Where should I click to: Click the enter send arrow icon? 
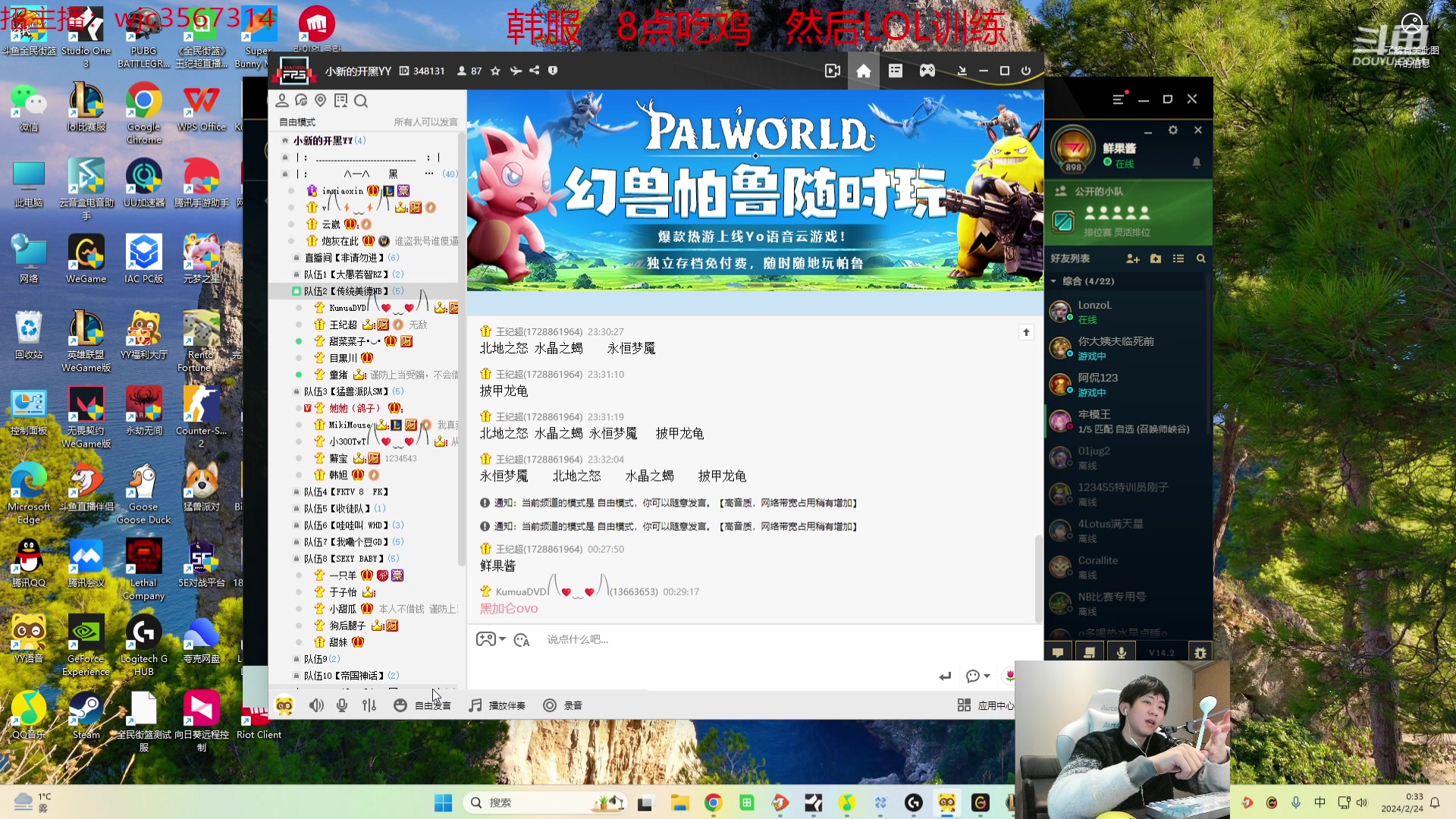(945, 676)
